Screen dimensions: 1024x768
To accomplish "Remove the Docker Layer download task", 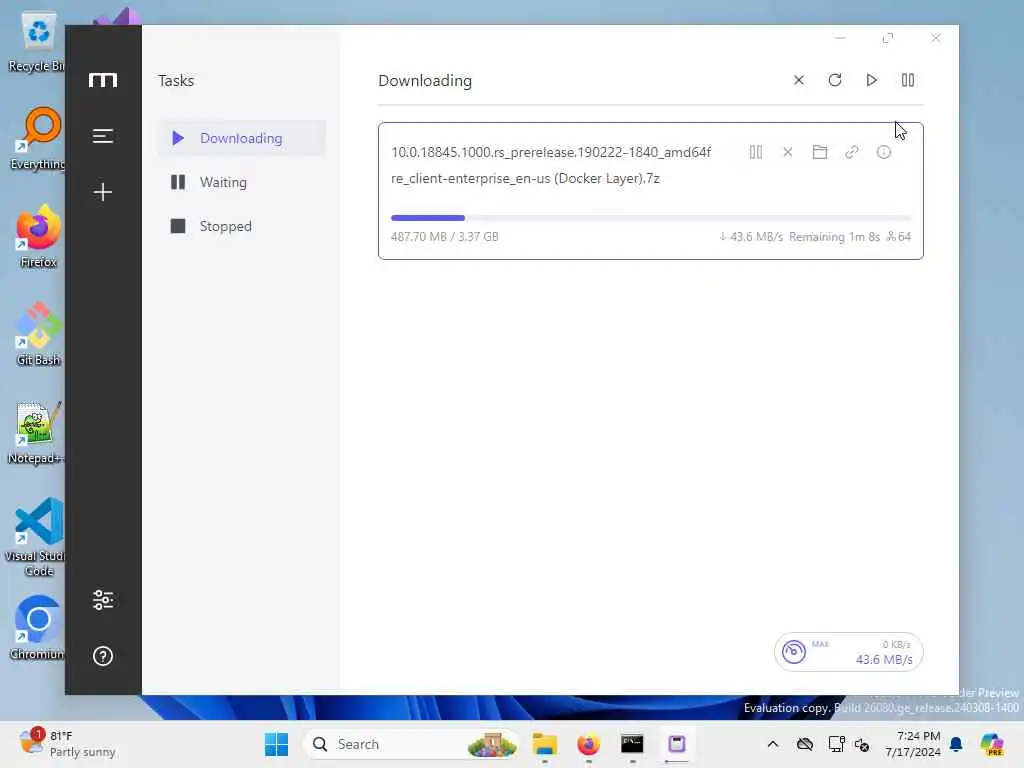I will [x=788, y=152].
